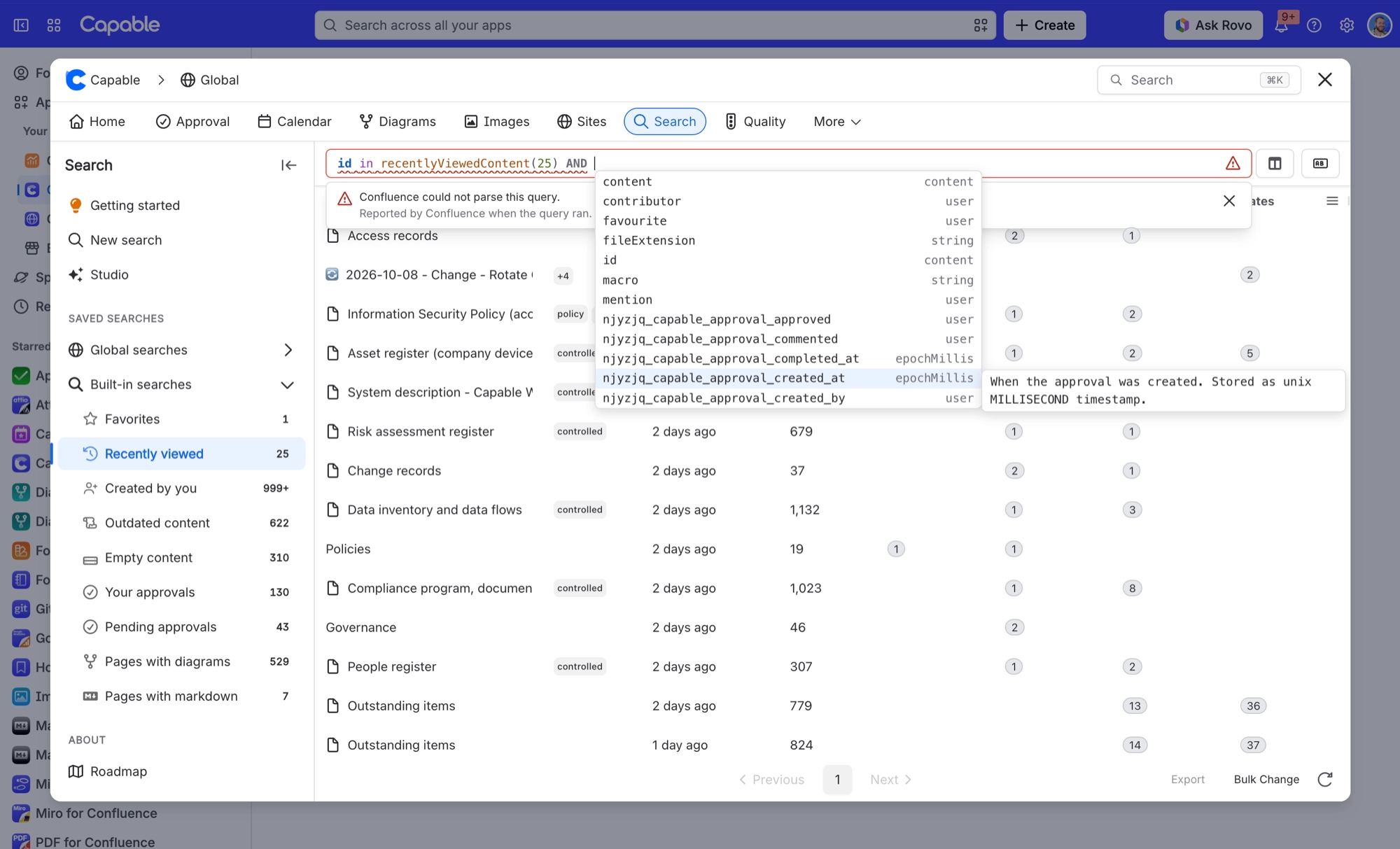
Task: Open the Favorites saved search
Action: 182,419
